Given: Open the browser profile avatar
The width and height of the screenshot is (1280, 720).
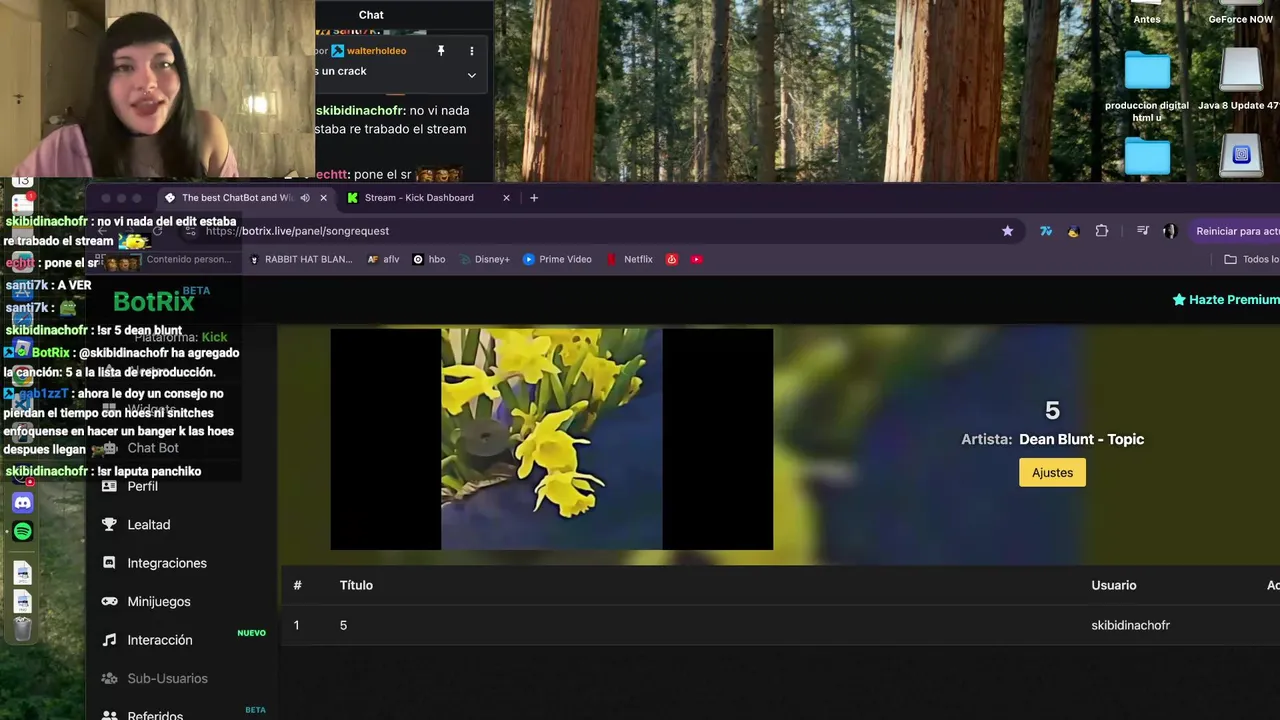Looking at the screenshot, I should [x=1169, y=231].
